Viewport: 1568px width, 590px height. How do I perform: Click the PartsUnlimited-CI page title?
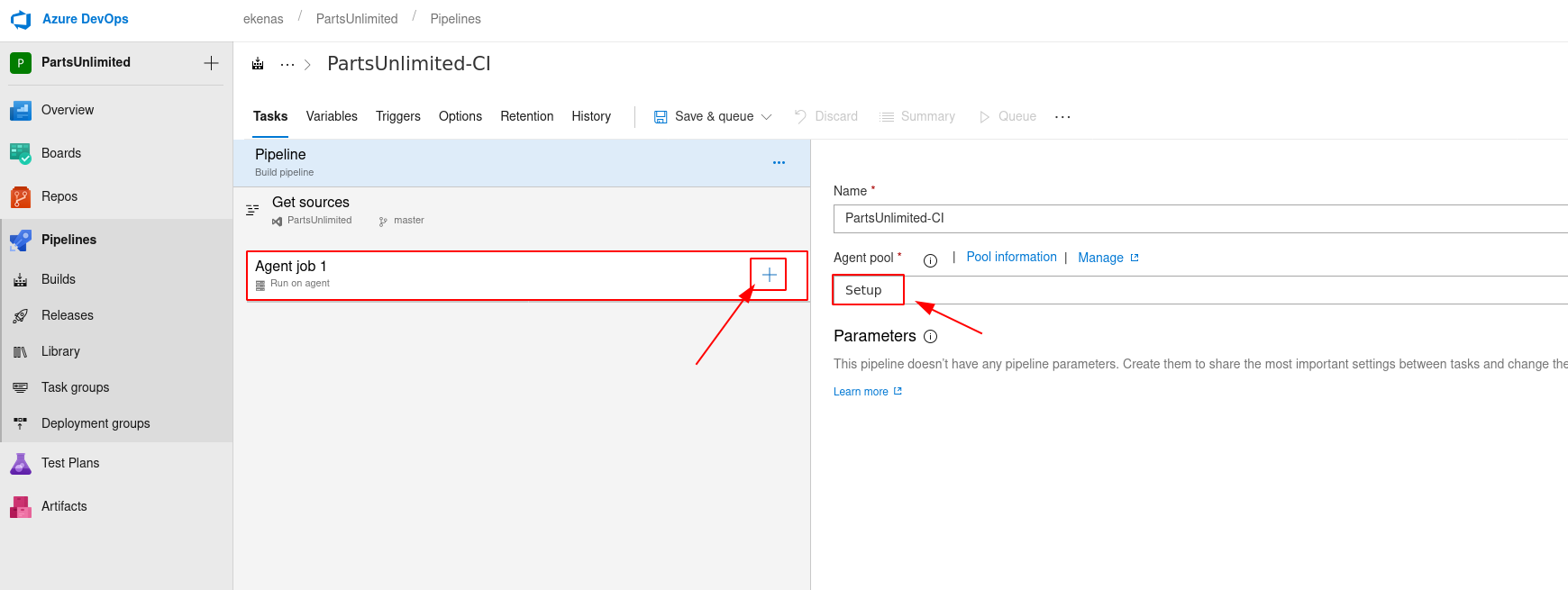pos(409,64)
